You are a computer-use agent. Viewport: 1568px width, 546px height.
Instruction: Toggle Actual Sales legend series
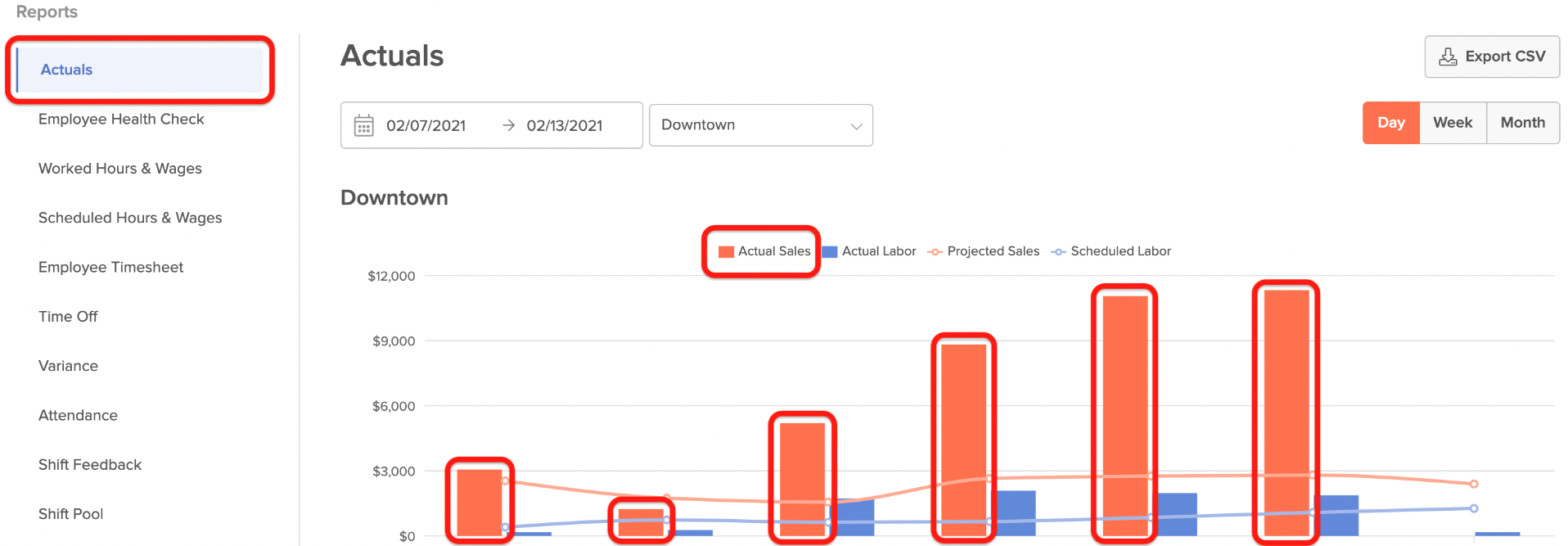point(764,251)
